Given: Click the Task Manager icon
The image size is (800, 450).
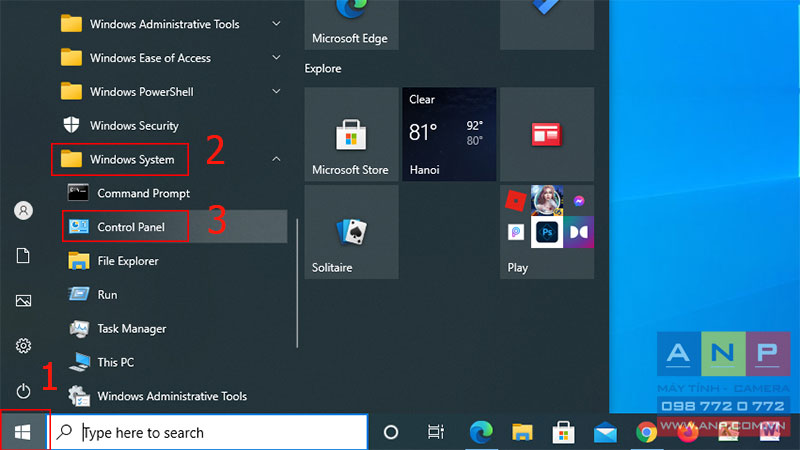Looking at the screenshot, I should 79,329.
